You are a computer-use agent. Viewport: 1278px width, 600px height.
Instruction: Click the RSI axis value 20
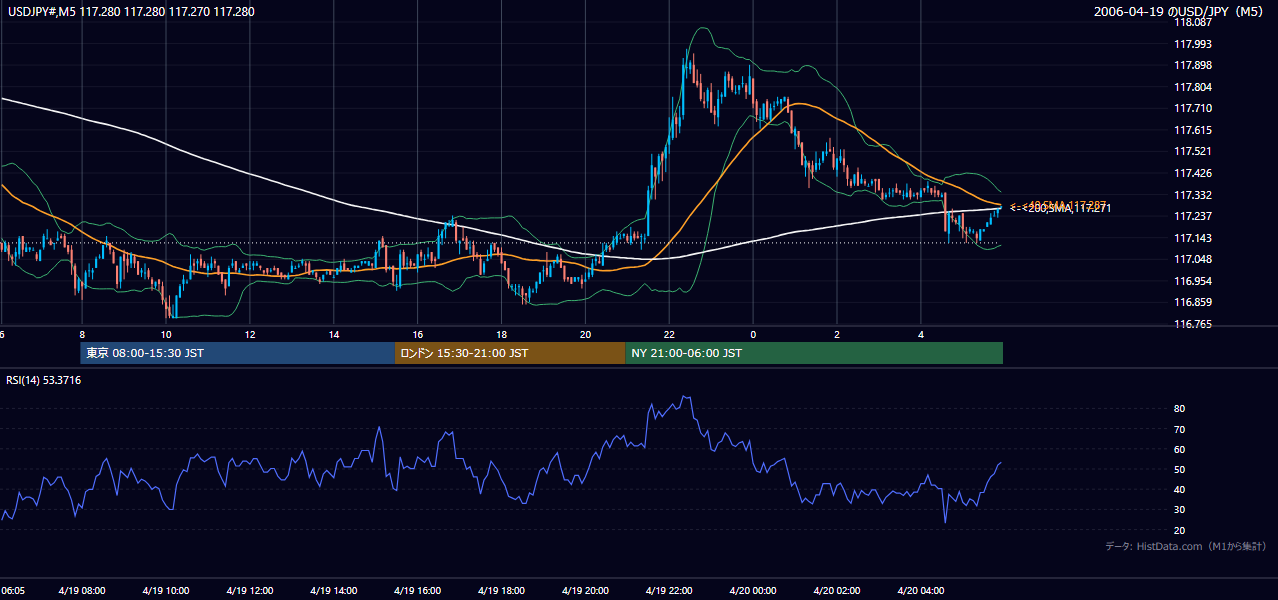1180,530
